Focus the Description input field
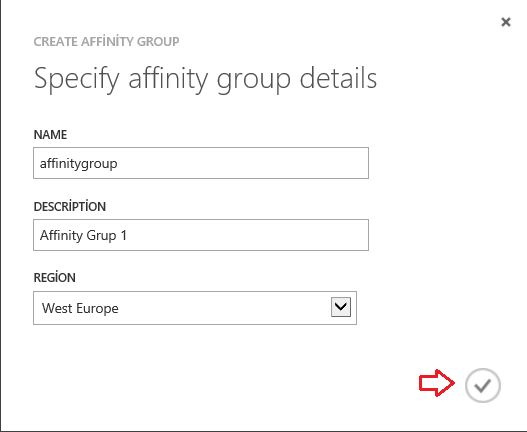This screenshot has height=432, width=527. pyautogui.click(x=201, y=235)
